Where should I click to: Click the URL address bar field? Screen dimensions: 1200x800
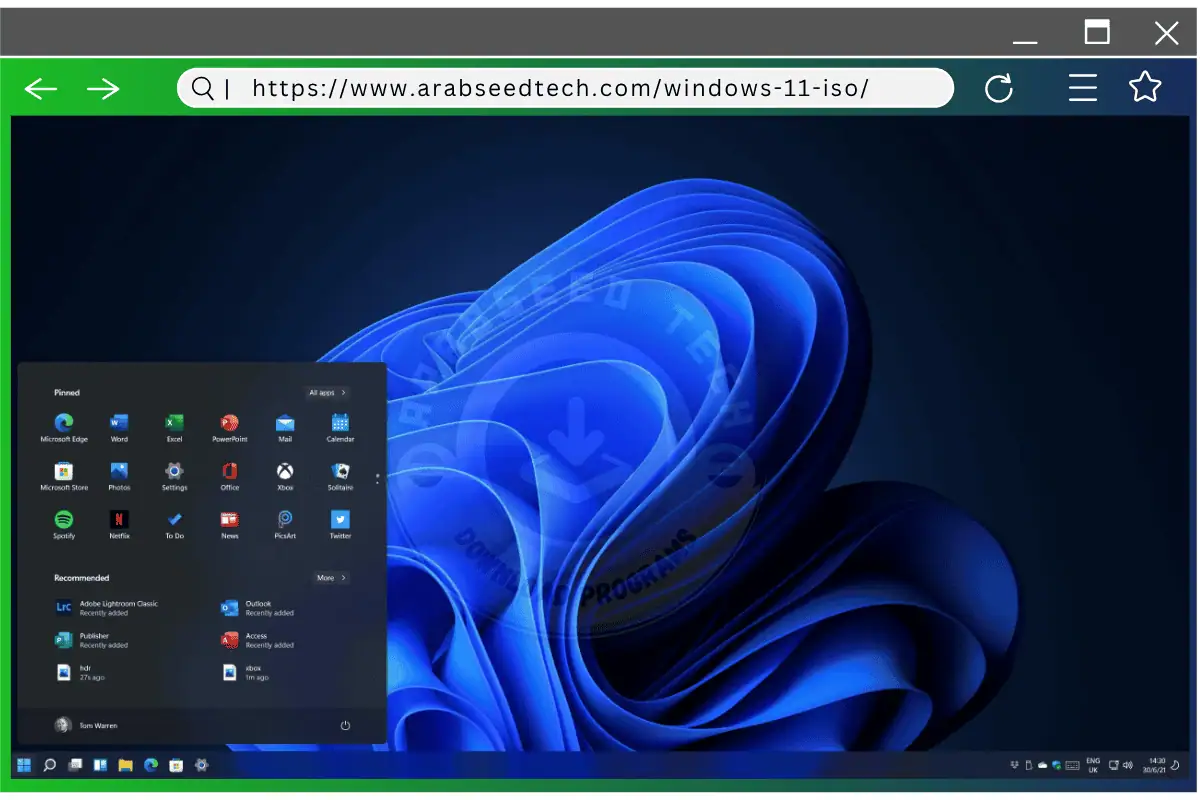pos(560,88)
